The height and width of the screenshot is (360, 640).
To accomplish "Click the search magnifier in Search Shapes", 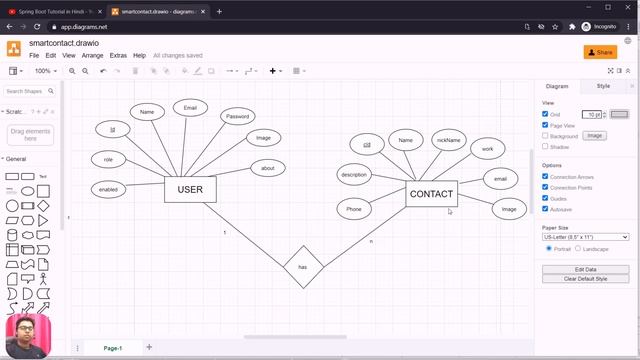I will [x=51, y=91].
